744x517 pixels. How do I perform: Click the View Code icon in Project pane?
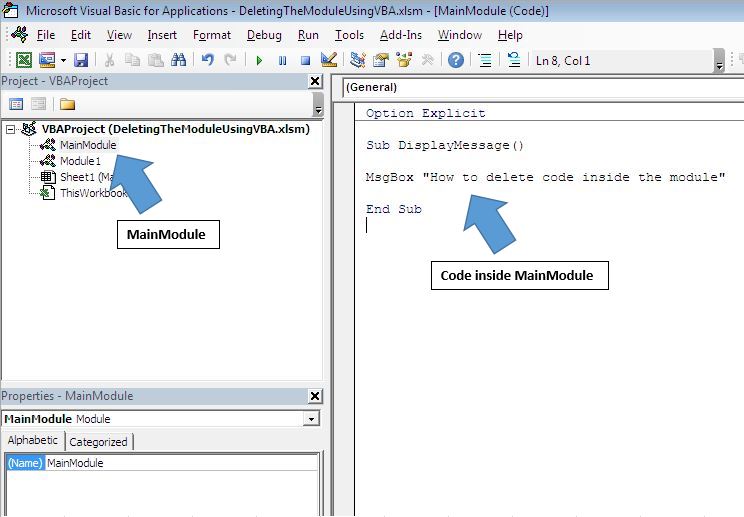pyautogui.click(x=16, y=104)
